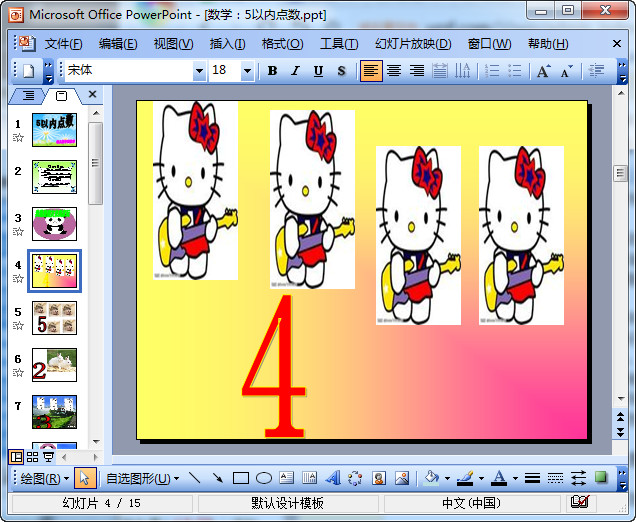Open the 格式(O) menu
The image size is (636, 522).
point(282,44)
